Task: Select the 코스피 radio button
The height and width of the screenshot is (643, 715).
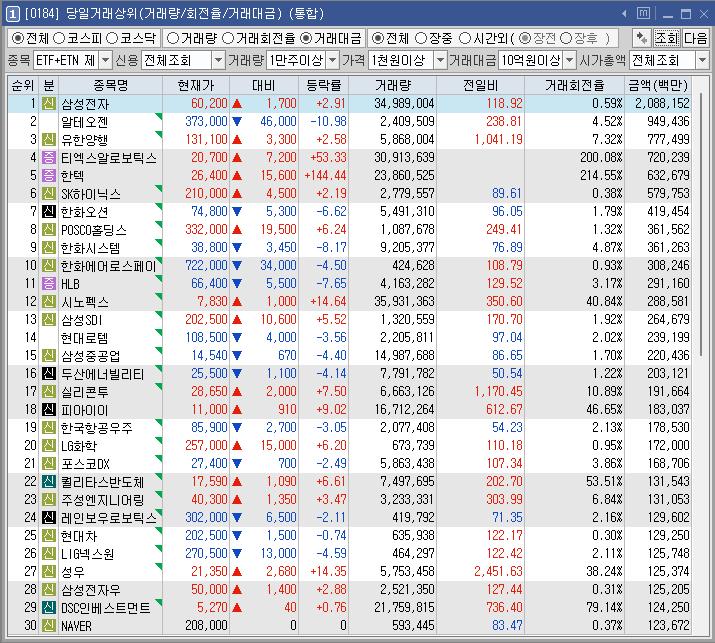Action: tap(59, 38)
